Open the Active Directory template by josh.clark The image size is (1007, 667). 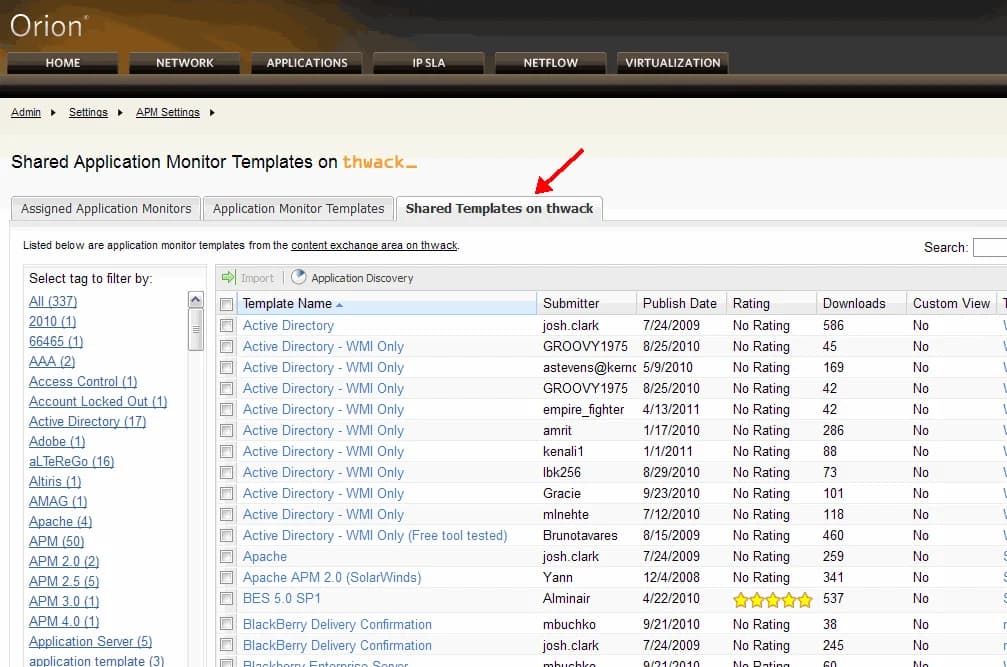coord(288,325)
